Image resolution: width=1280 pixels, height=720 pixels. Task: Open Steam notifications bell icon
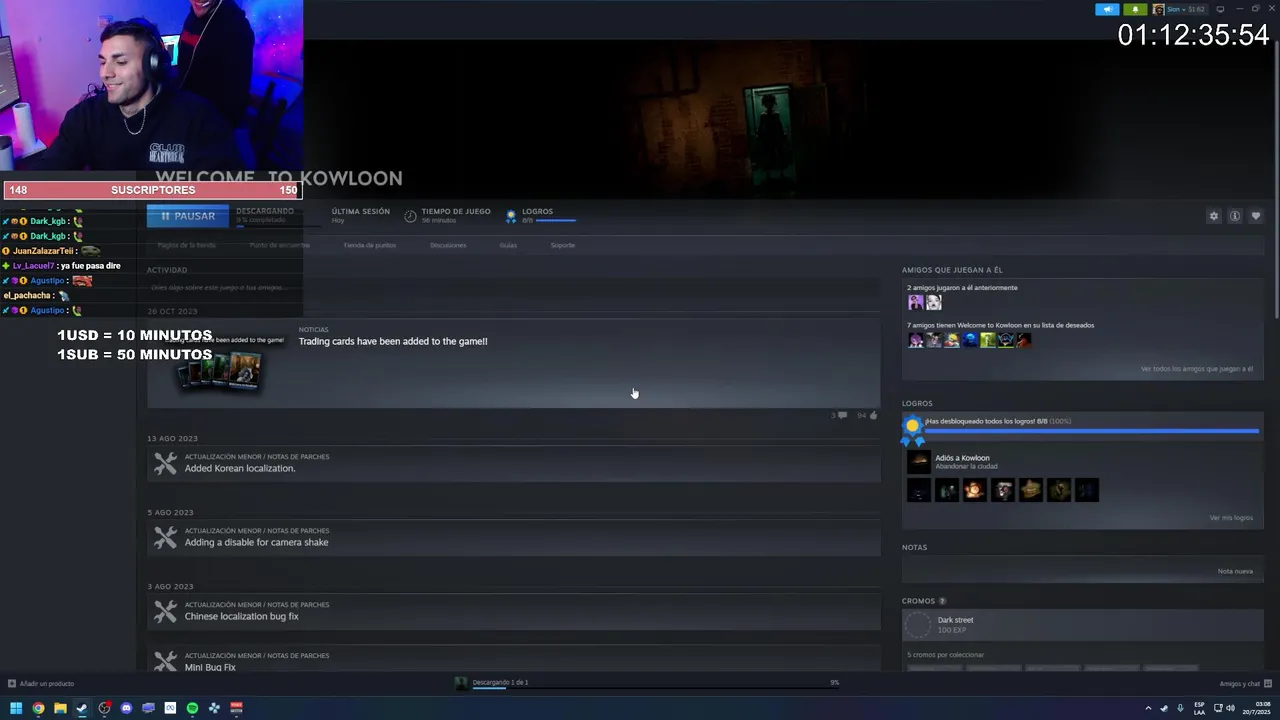pos(1135,9)
